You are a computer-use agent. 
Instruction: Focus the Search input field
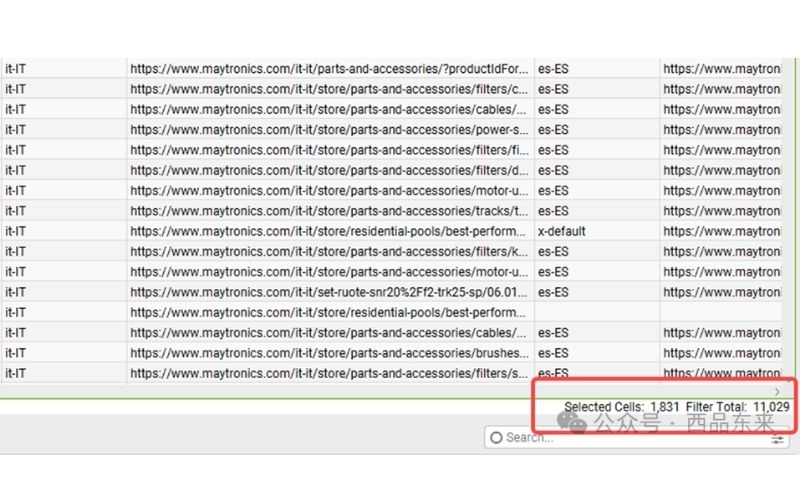(637, 438)
